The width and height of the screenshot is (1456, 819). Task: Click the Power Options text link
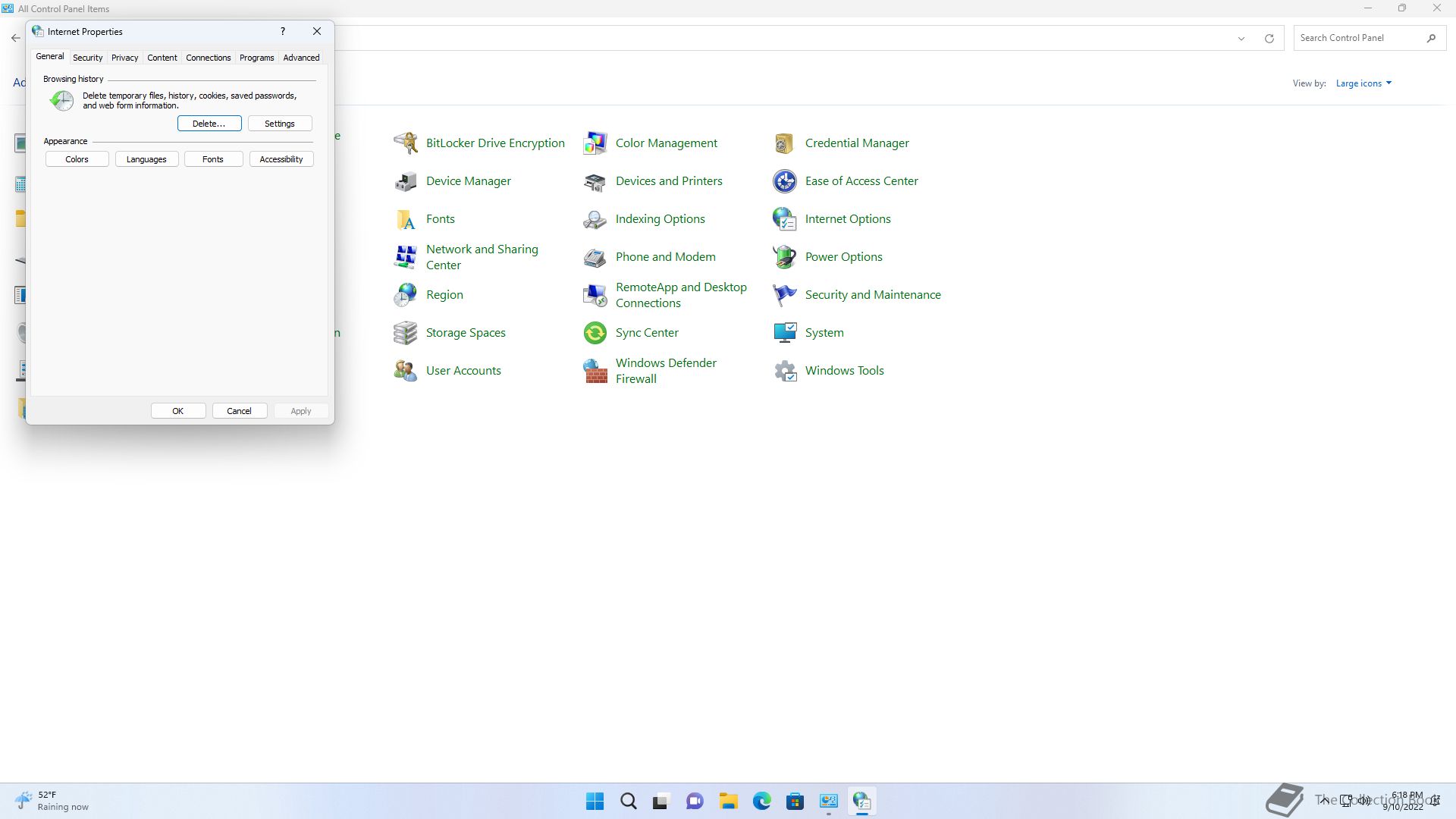click(x=843, y=256)
